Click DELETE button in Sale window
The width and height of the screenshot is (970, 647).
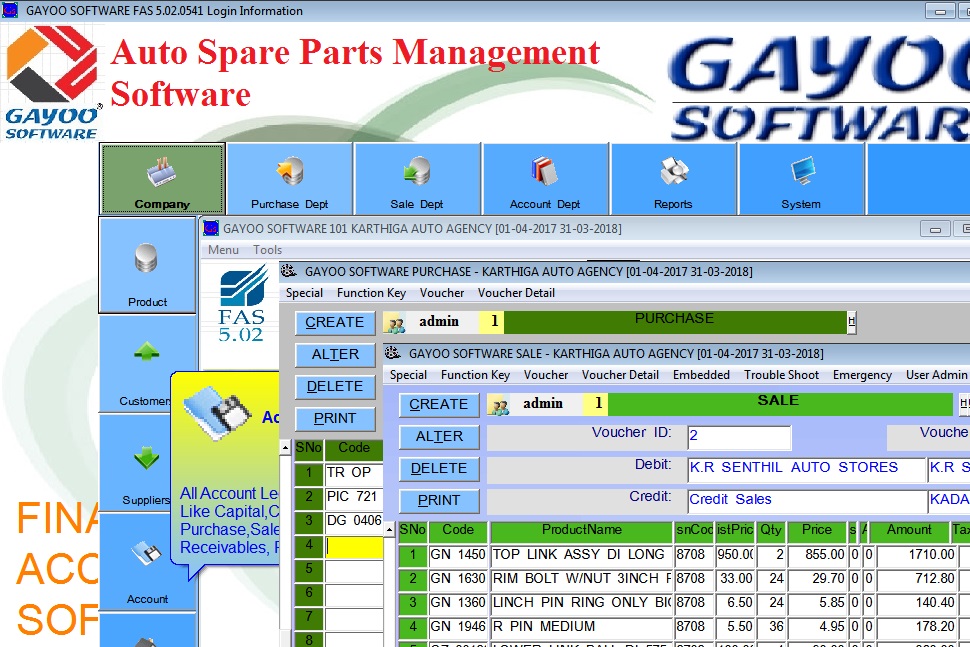(x=439, y=469)
